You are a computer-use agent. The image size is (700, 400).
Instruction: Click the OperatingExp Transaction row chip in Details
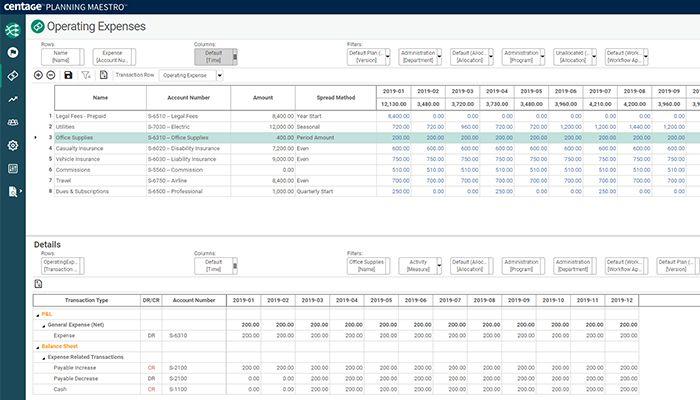[62, 266]
